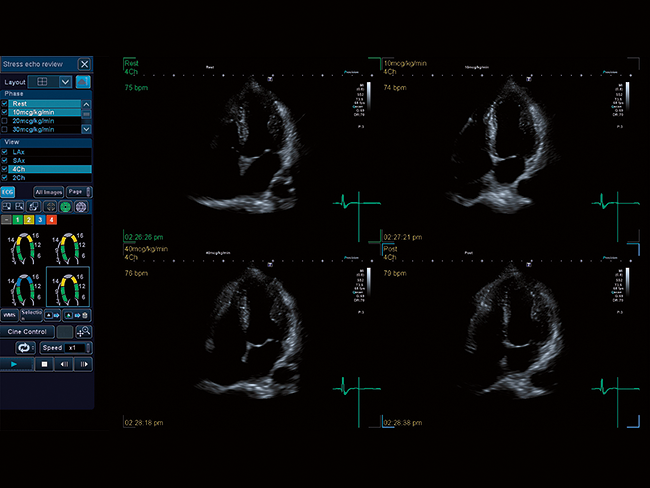This screenshot has height=488, width=650.
Task: Click the second image-layout icon in toolbar
Action: click(x=19, y=206)
